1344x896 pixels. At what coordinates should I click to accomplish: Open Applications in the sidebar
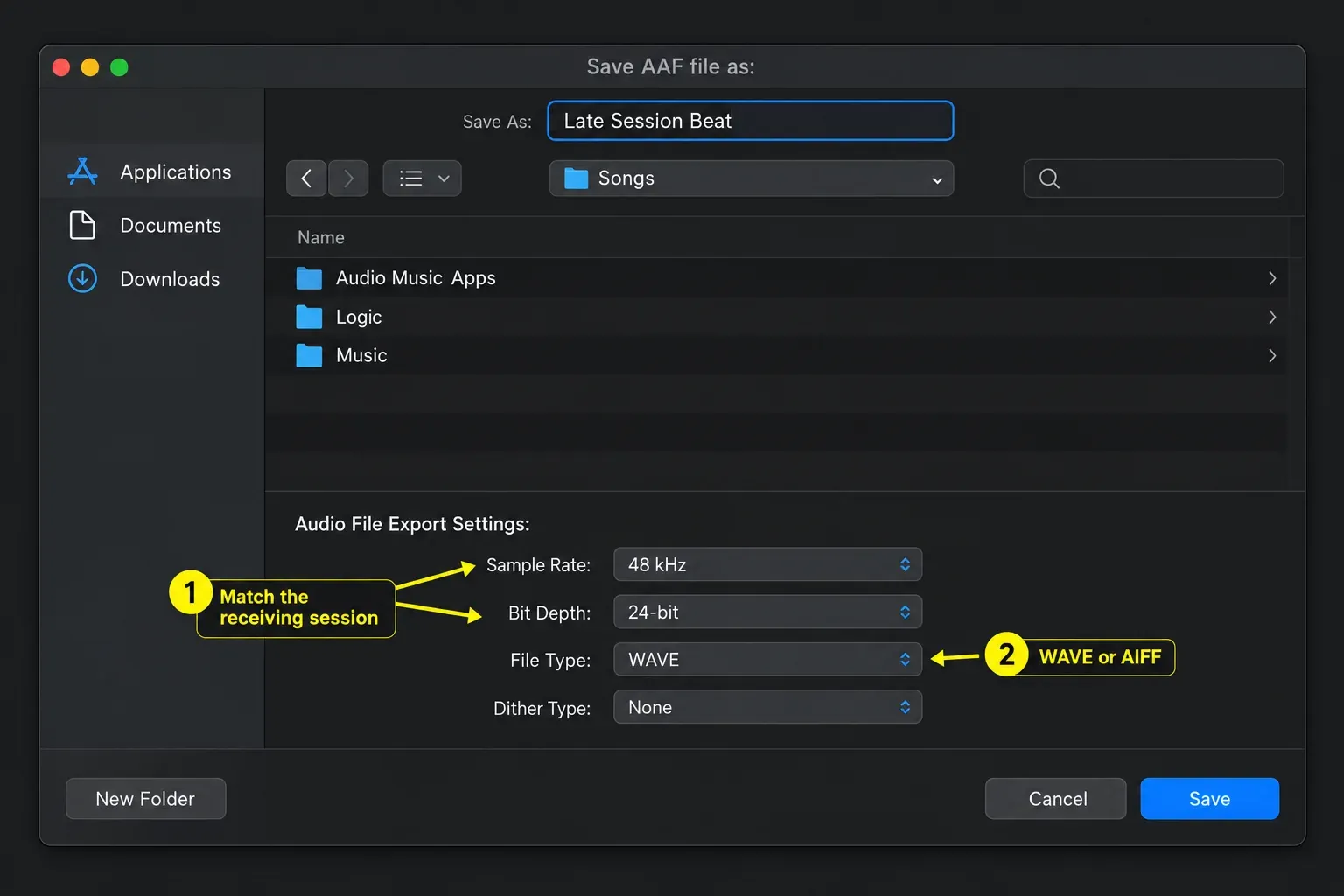[153, 171]
